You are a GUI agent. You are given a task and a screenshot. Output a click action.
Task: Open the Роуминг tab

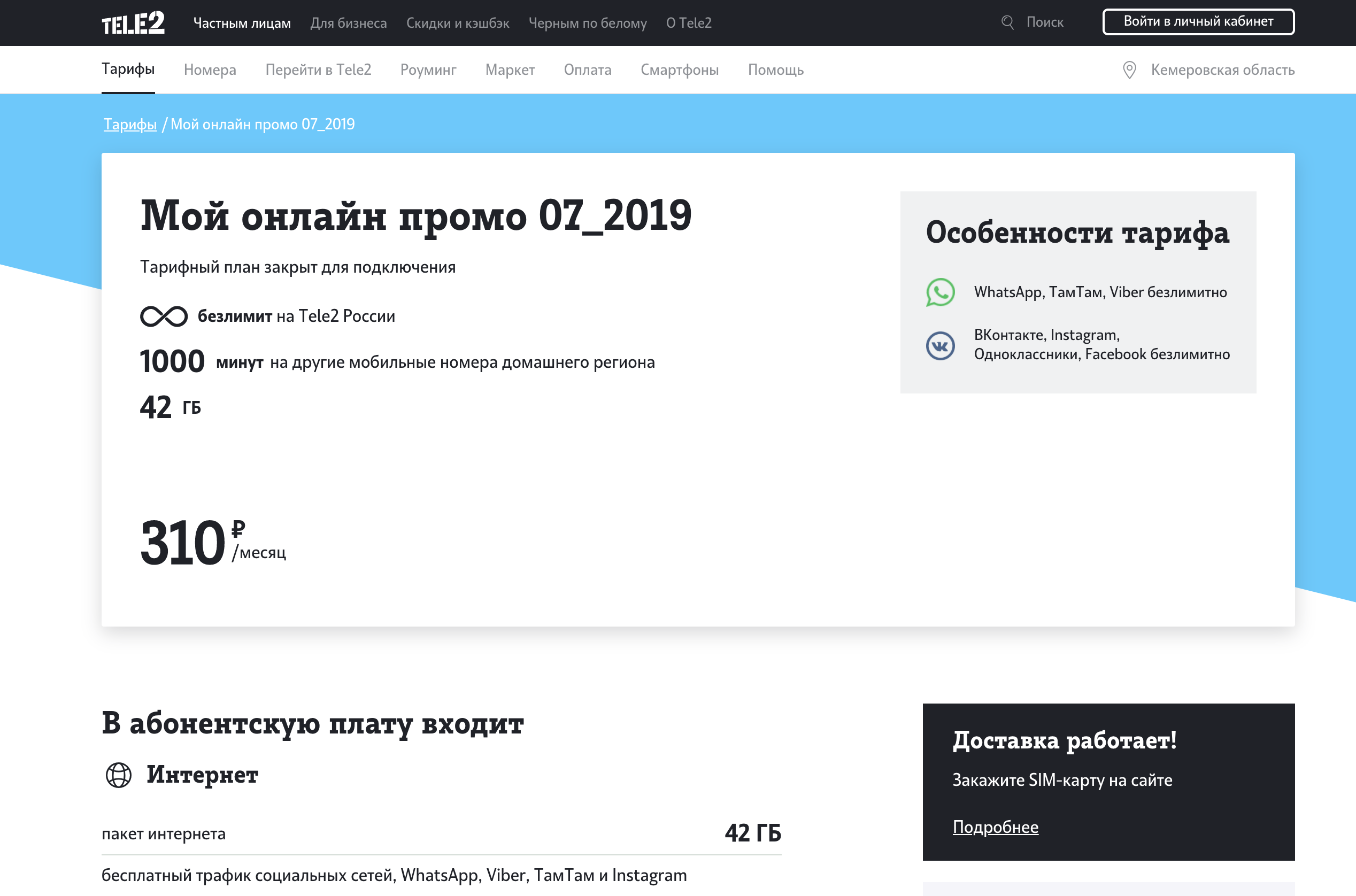(428, 69)
